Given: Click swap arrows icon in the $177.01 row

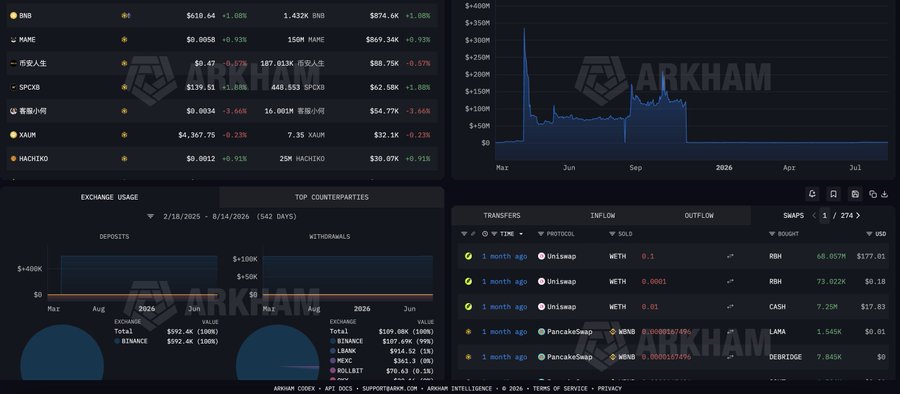Looking at the screenshot, I should click(730, 256).
